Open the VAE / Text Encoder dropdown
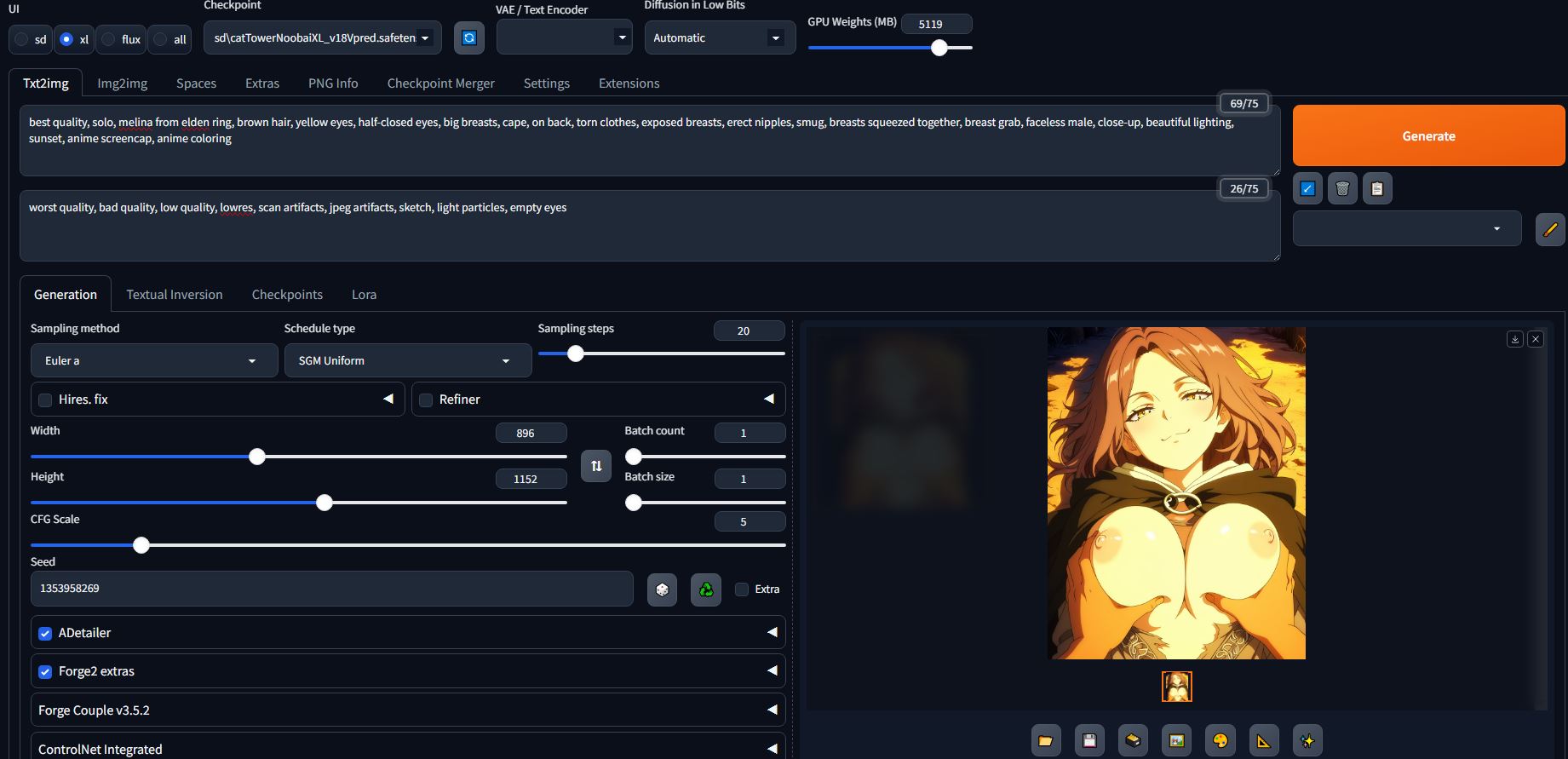Image resolution: width=1568 pixels, height=759 pixels. pos(564,37)
